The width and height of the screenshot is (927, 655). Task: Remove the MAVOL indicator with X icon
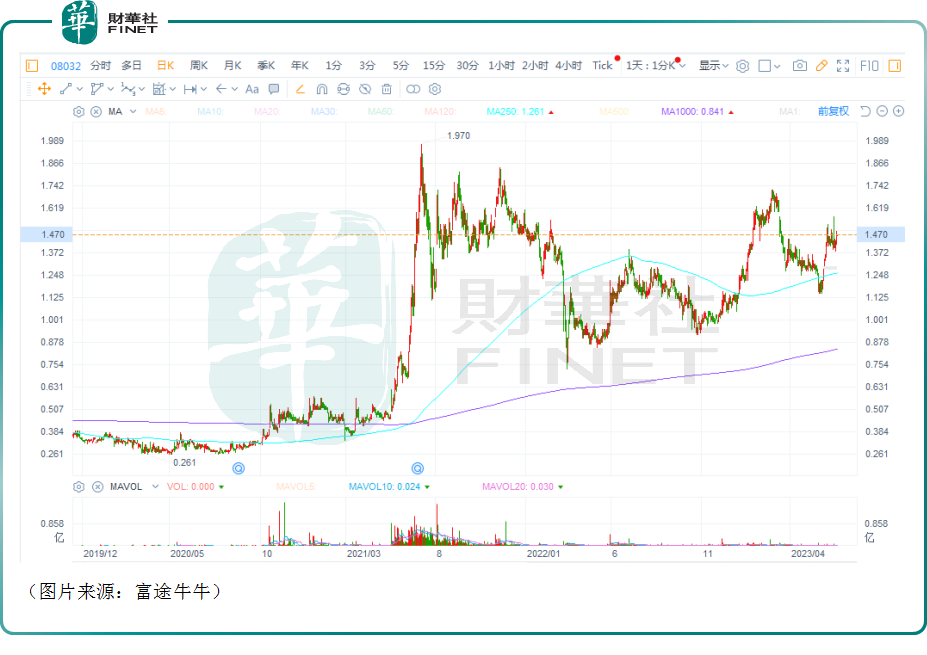[96, 487]
